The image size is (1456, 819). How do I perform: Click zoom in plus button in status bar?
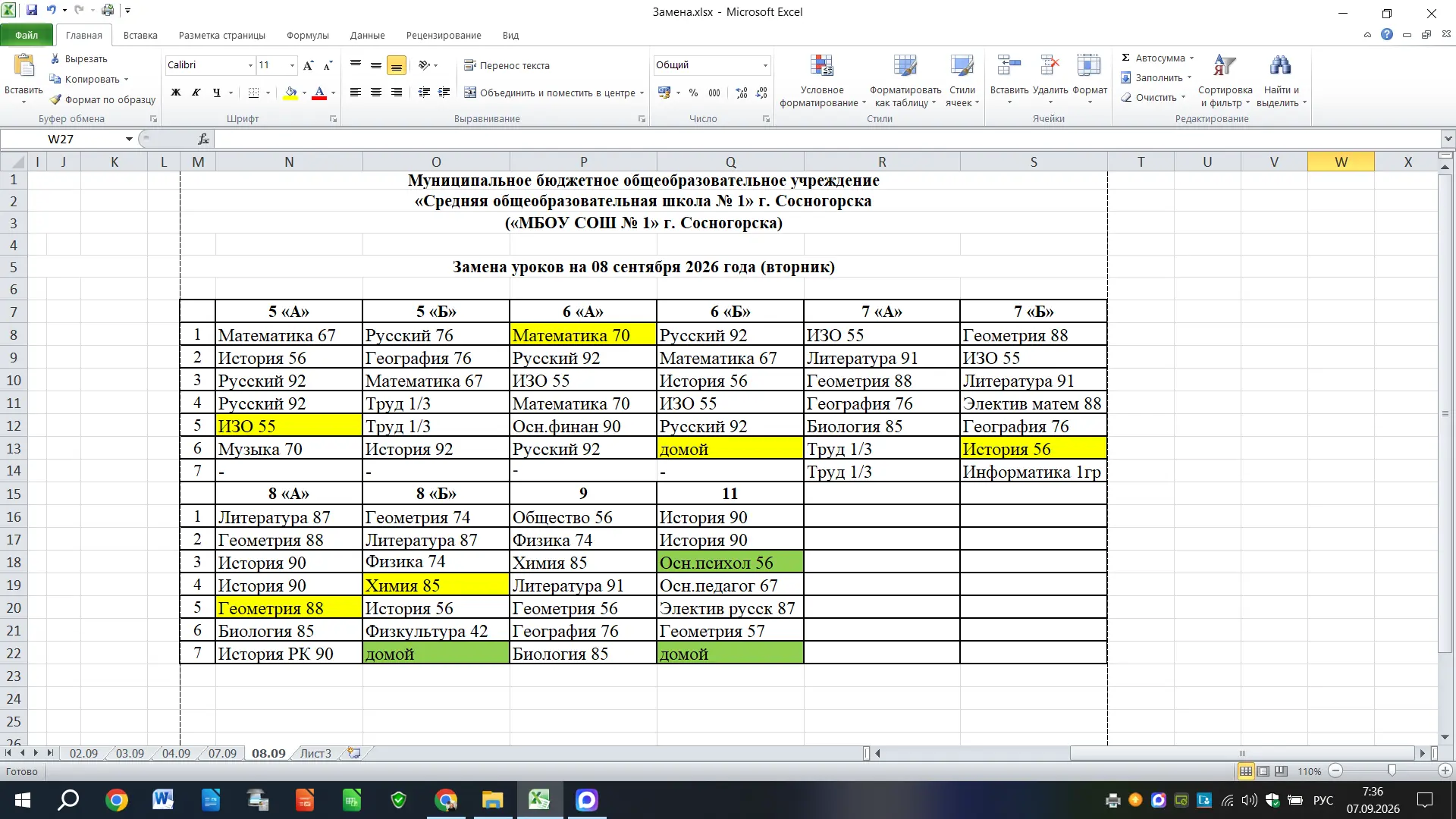tap(1445, 770)
